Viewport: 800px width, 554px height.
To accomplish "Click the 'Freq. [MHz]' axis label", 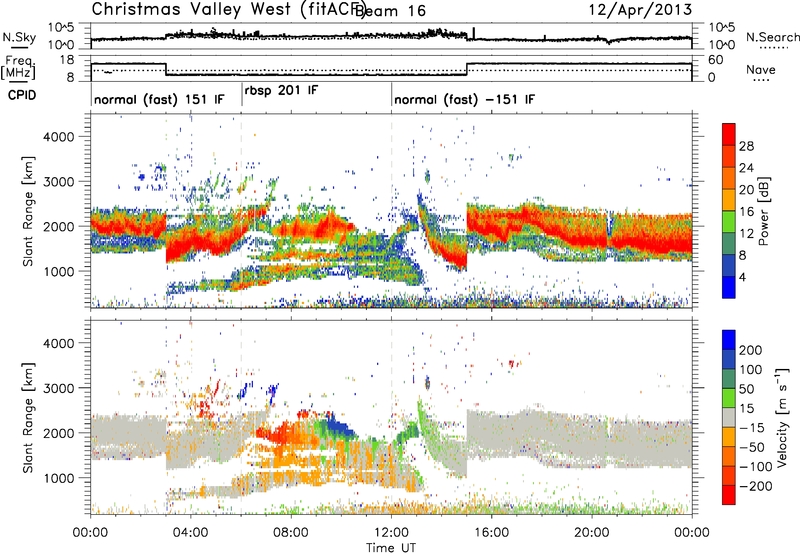I will tap(18, 68).
